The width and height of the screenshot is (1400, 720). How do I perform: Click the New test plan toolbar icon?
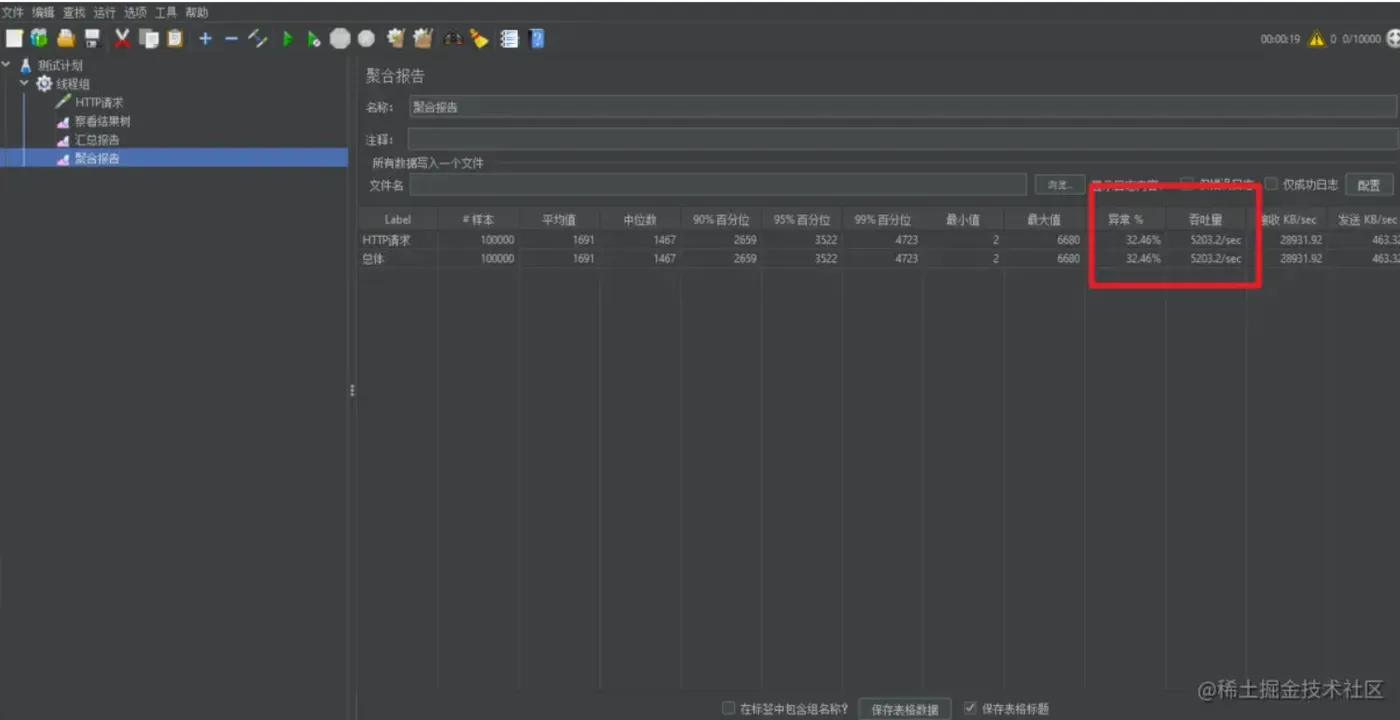pos(14,39)
